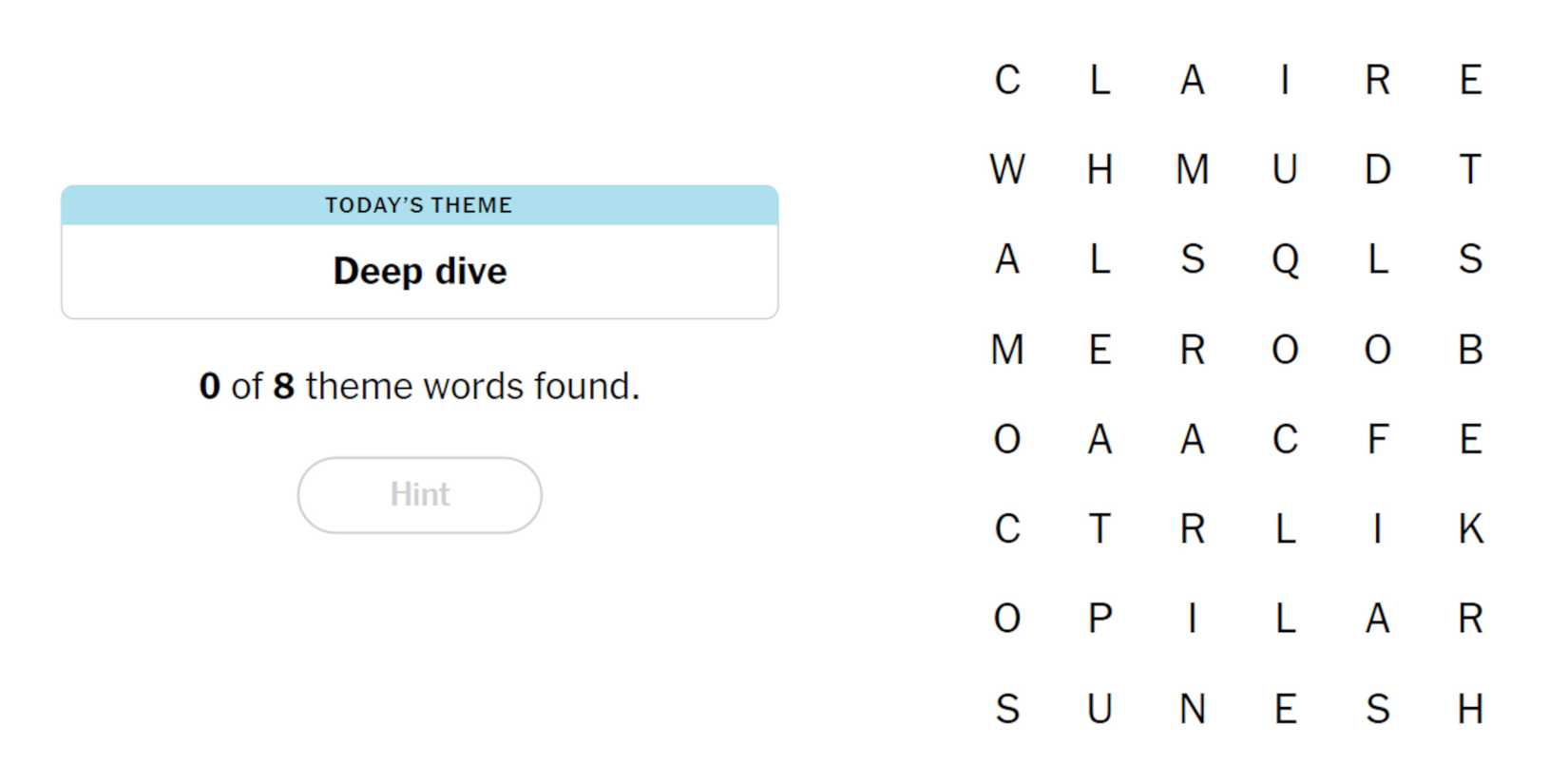This screenshot has height=784, width=1568.
Task: Tap the H between W and M
Action: coord(1100,170)
